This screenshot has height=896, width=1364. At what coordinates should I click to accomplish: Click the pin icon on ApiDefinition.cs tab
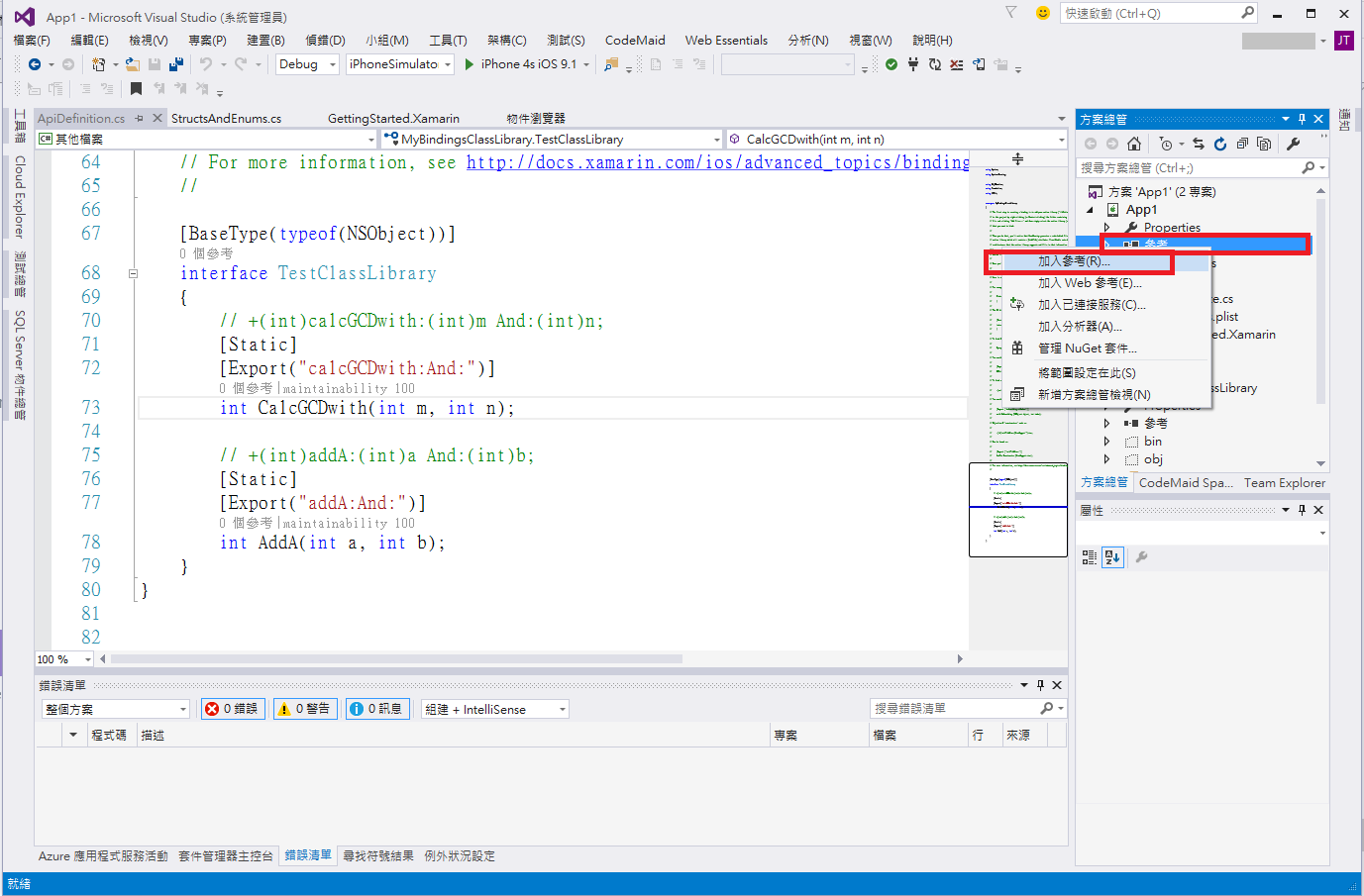pyautogui.click(x=140, y=118)
